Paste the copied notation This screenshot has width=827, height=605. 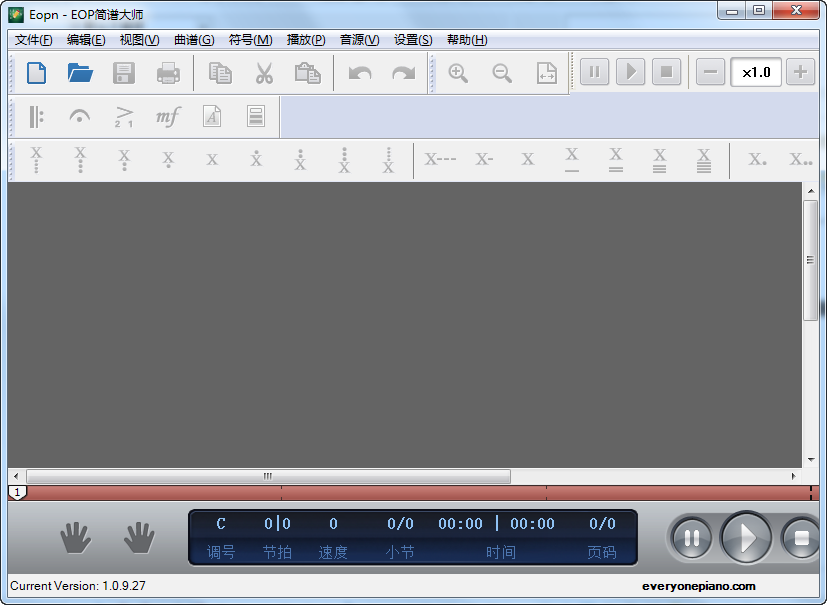click(x=306, y=72)
